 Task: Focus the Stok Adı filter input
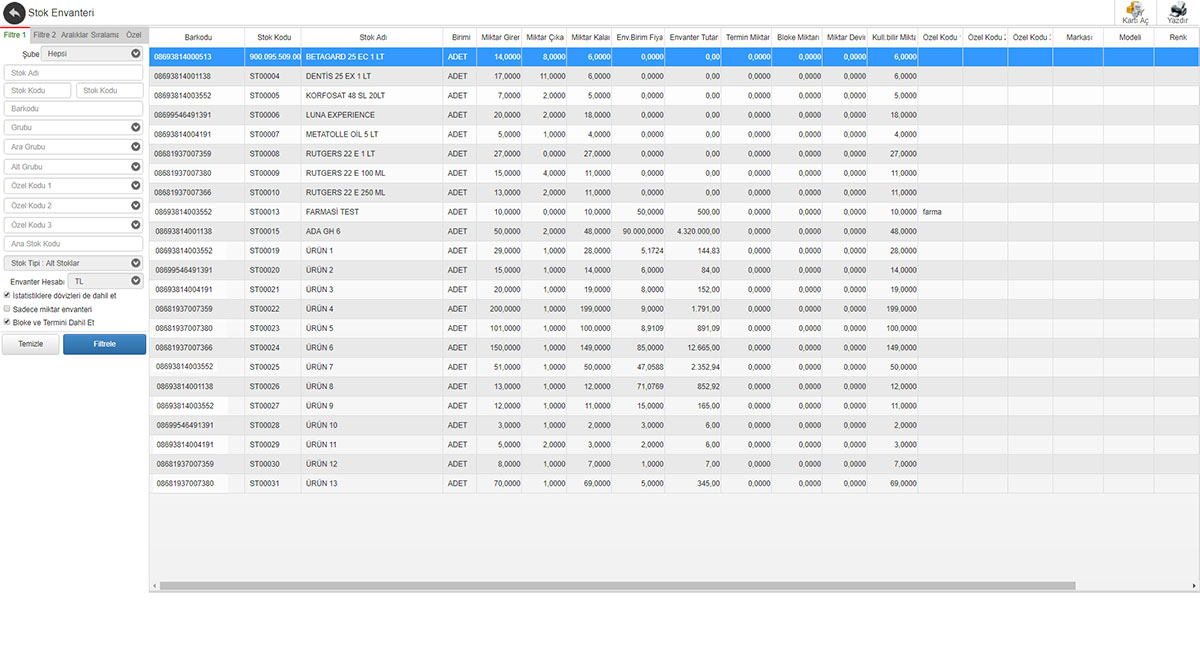coord(74,73)
